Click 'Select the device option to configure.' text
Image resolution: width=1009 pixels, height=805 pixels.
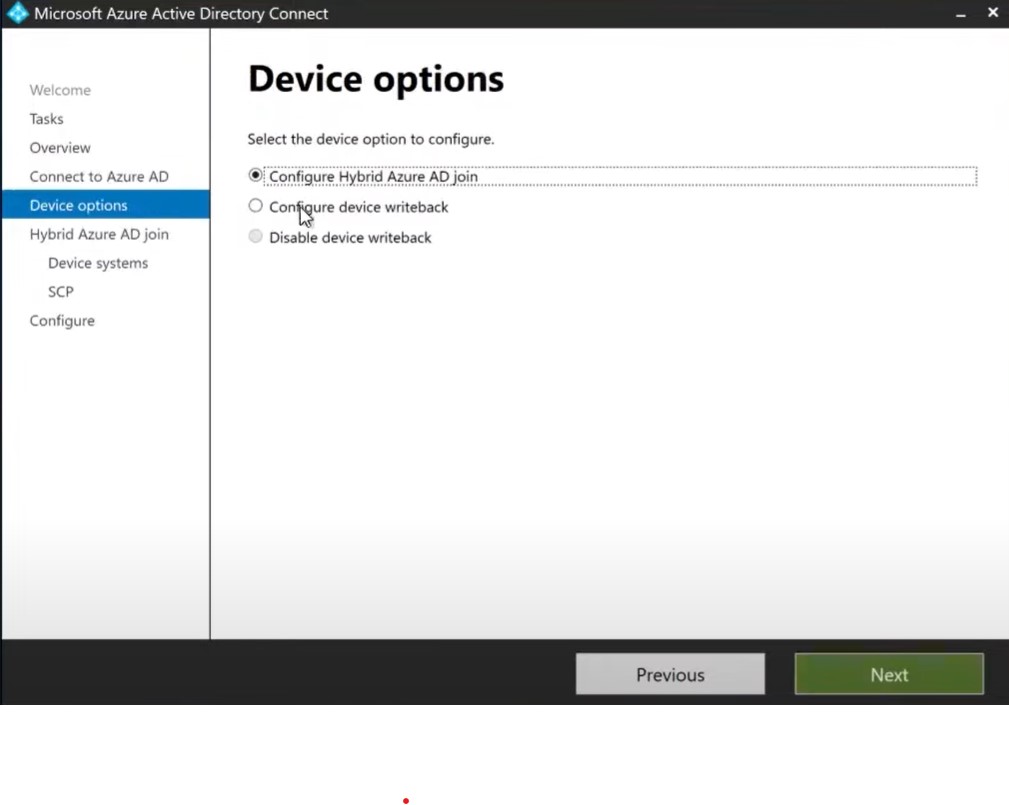[x=371, y=139]
